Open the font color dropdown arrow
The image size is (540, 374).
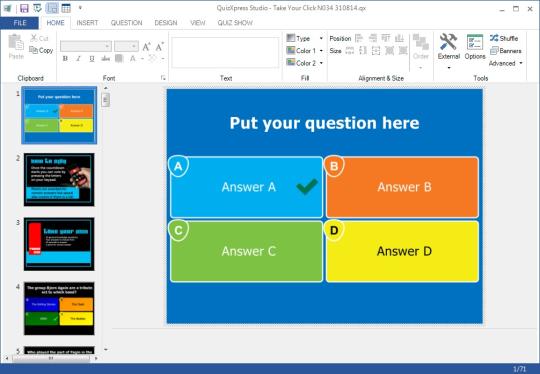(x=142, y=59)
